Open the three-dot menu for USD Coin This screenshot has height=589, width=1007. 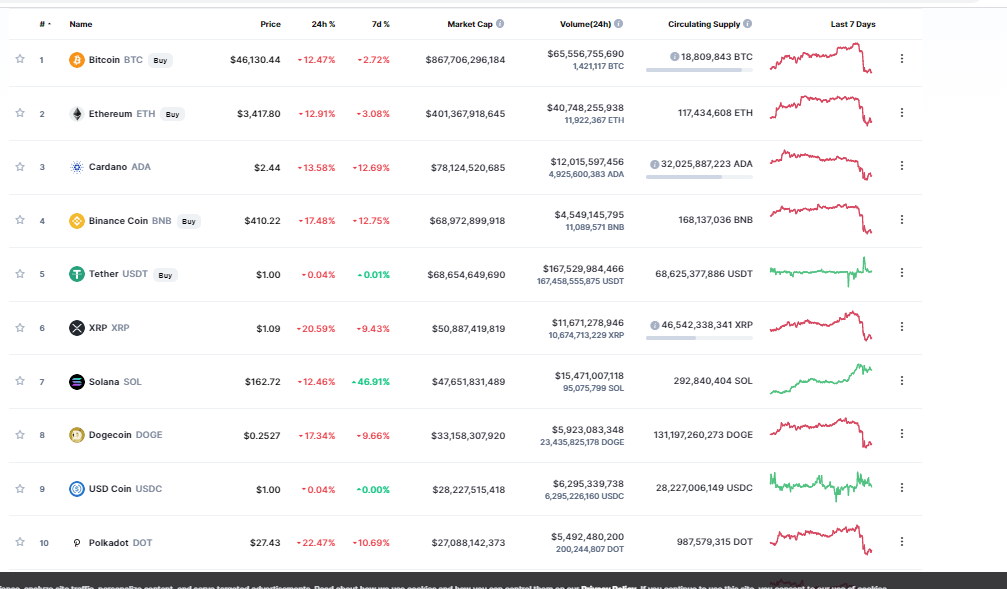click(x=902, y=488)
